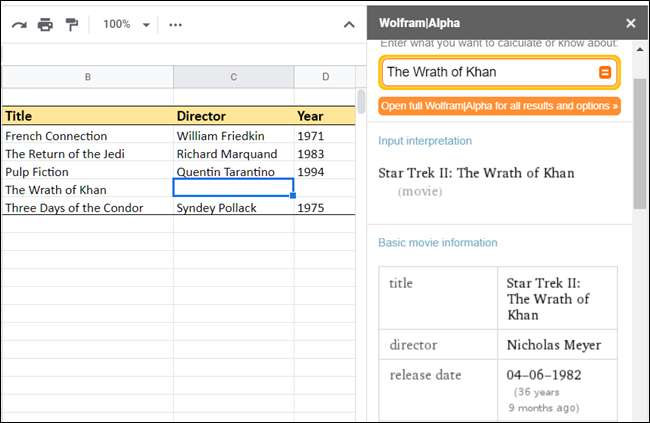Select The Wrath of Khan title cell
The height and width of the screenshot is (423, 650).
pyautogui.click(x=87, y=190)
